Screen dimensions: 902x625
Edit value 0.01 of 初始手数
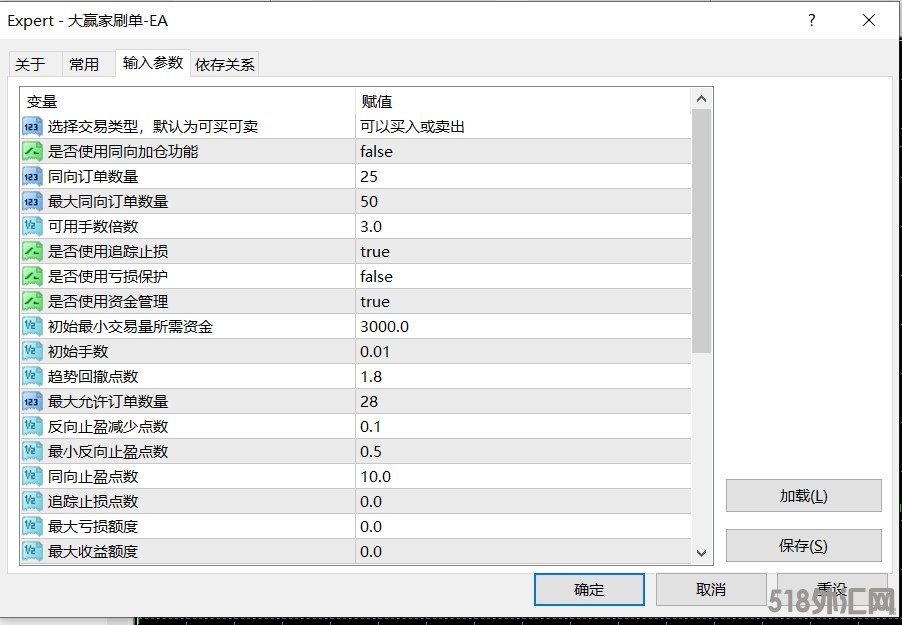point(523,351)
